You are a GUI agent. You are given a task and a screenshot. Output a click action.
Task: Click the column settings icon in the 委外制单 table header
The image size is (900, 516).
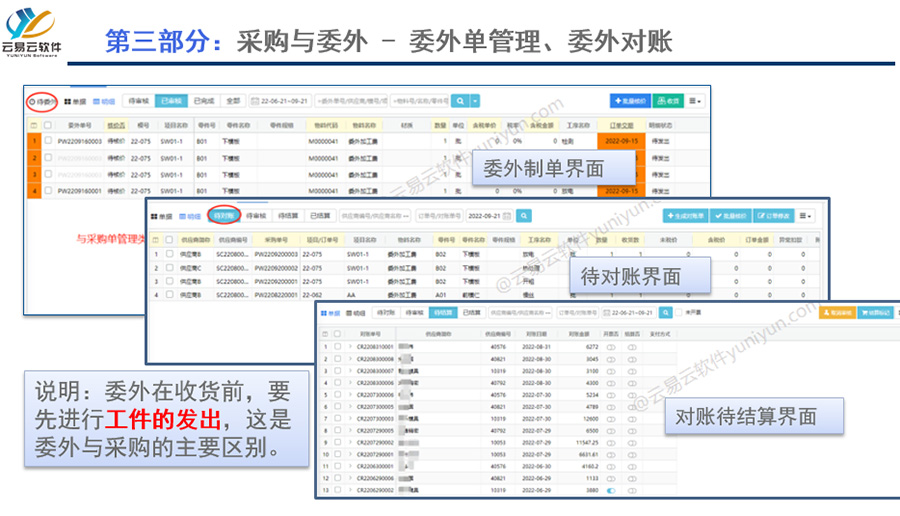tap(34, 125)
